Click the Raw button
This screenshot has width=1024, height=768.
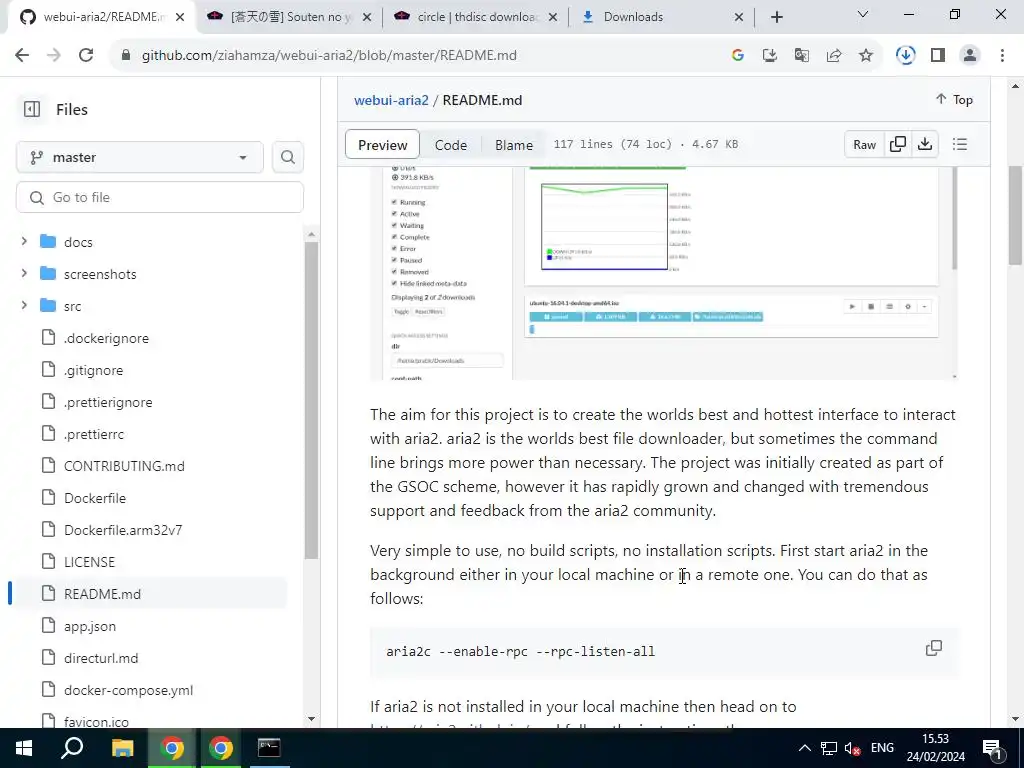[864, 144]
